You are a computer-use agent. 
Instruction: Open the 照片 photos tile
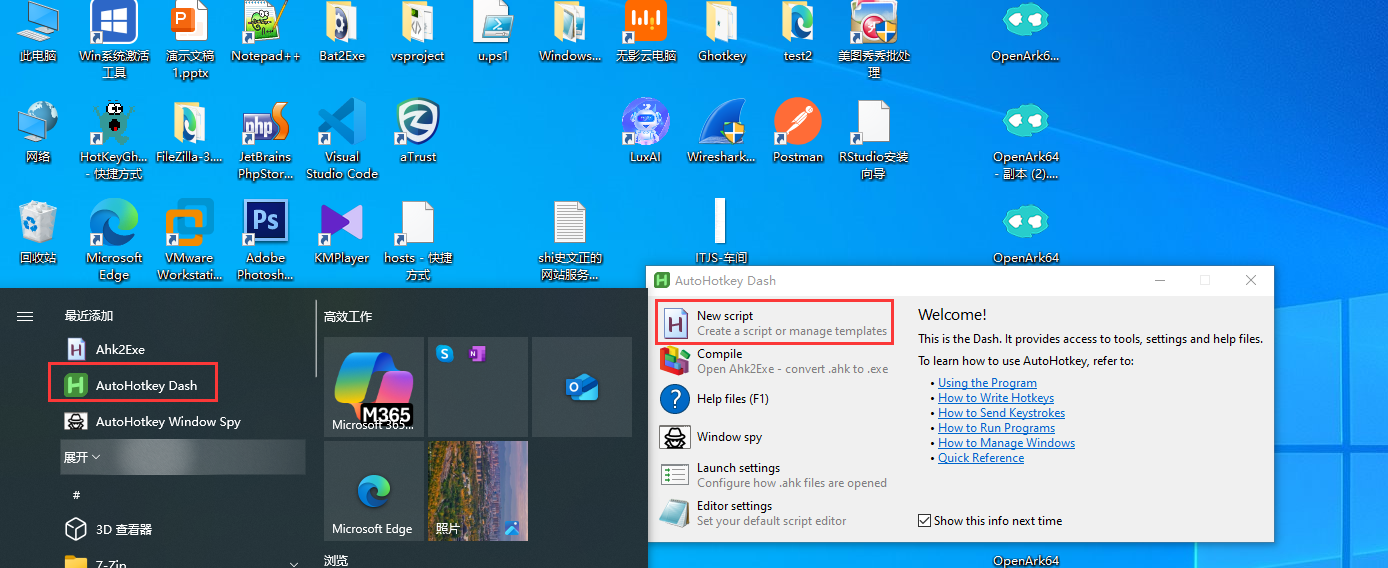pos(478,491)
